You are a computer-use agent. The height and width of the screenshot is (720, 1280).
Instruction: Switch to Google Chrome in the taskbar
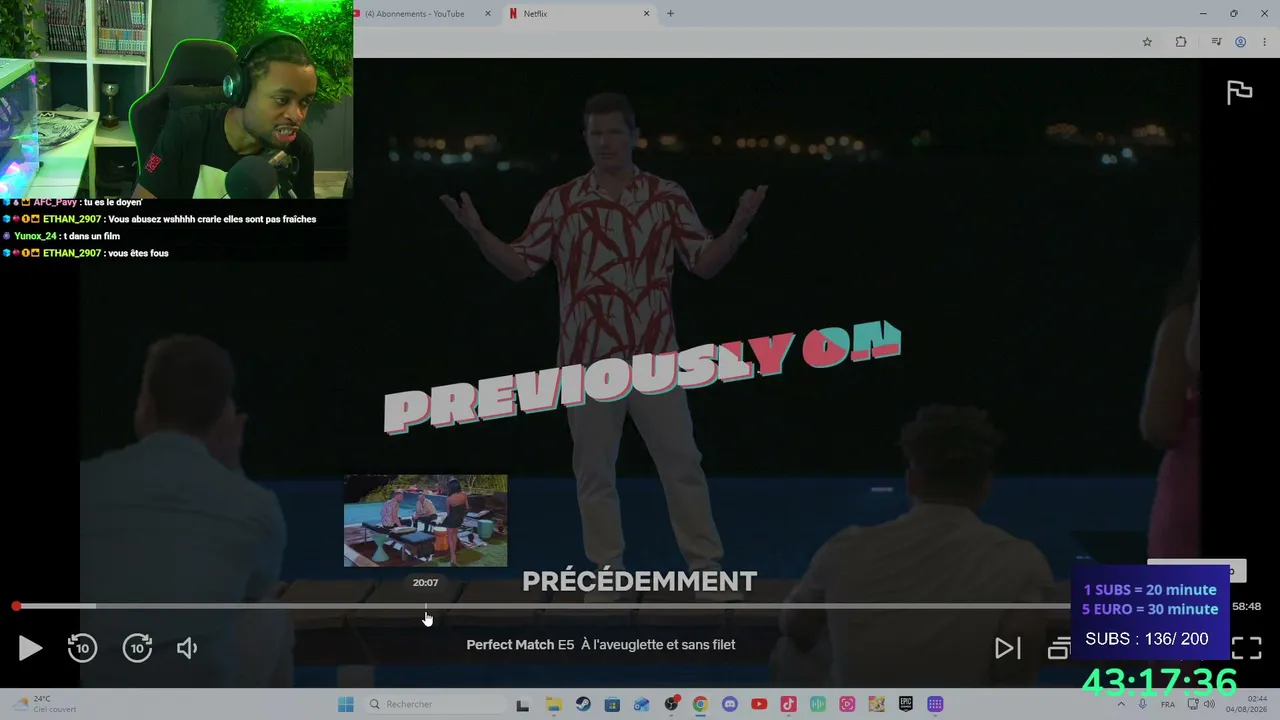pos(700,704)
